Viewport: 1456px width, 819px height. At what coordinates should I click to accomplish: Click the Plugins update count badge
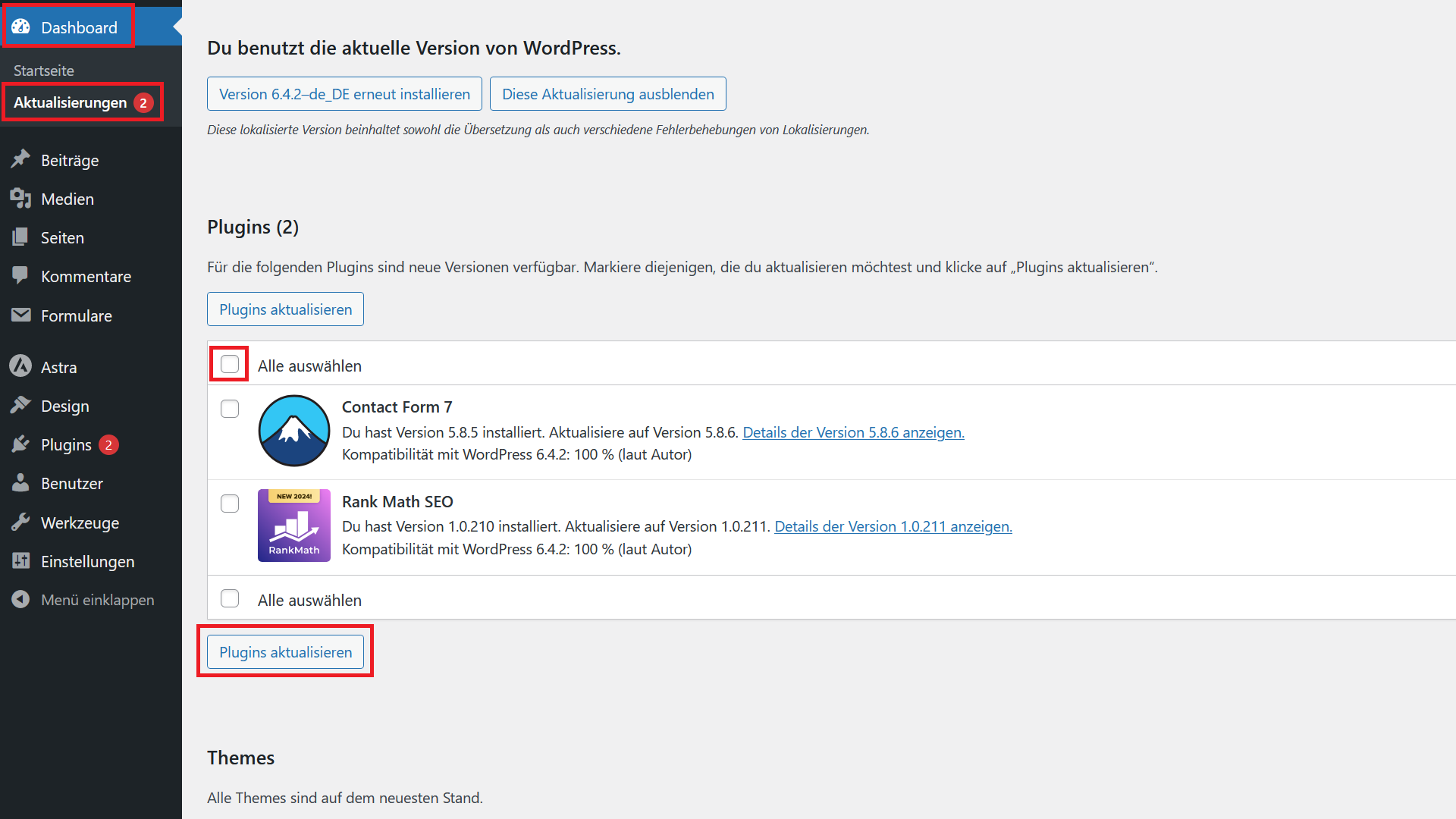point(108,445)
